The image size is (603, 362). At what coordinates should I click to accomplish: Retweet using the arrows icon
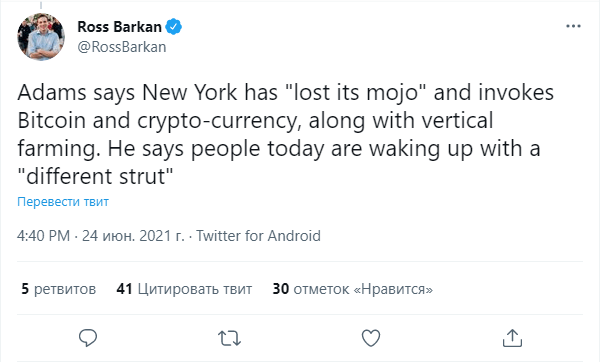click(x=230, y=339)
